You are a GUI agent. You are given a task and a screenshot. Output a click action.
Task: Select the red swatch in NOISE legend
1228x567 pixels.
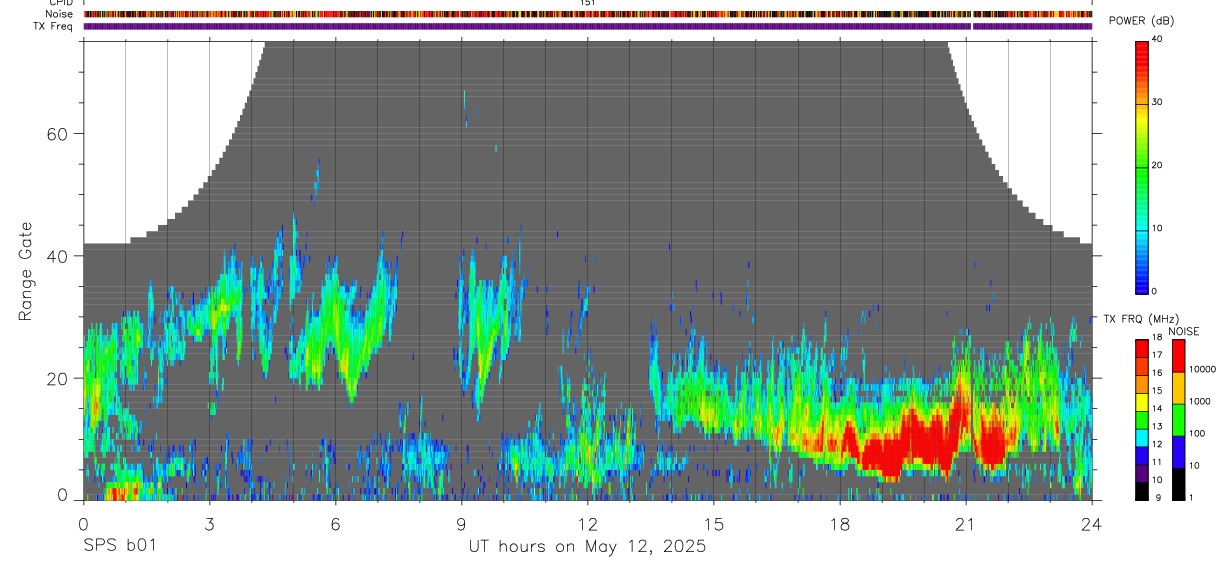[x=1178, y=356]
